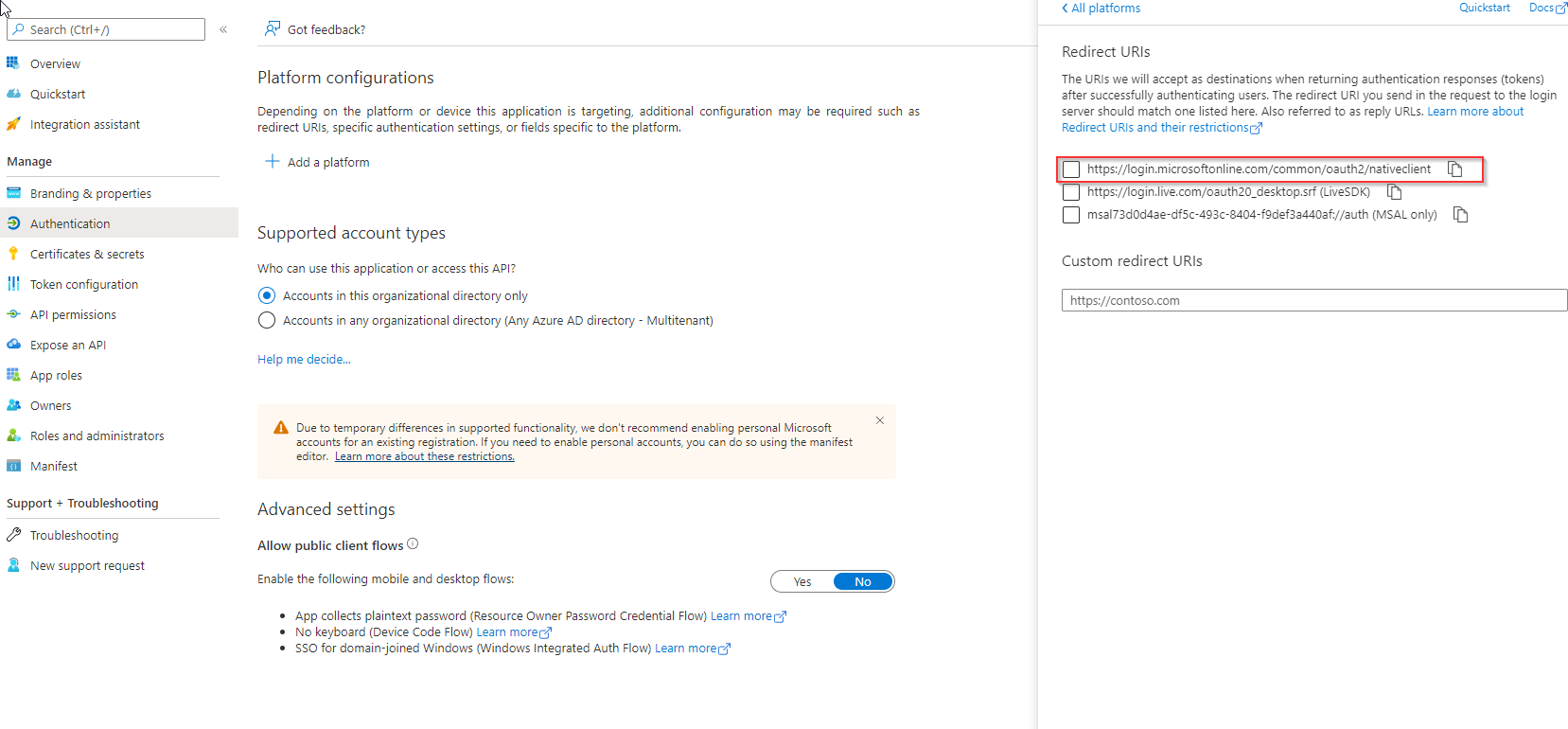Viewport: 1568px width, 729px height.
Task: Check the login.live.com LiveSDK checkbox
Action: tap(1071, 192)
